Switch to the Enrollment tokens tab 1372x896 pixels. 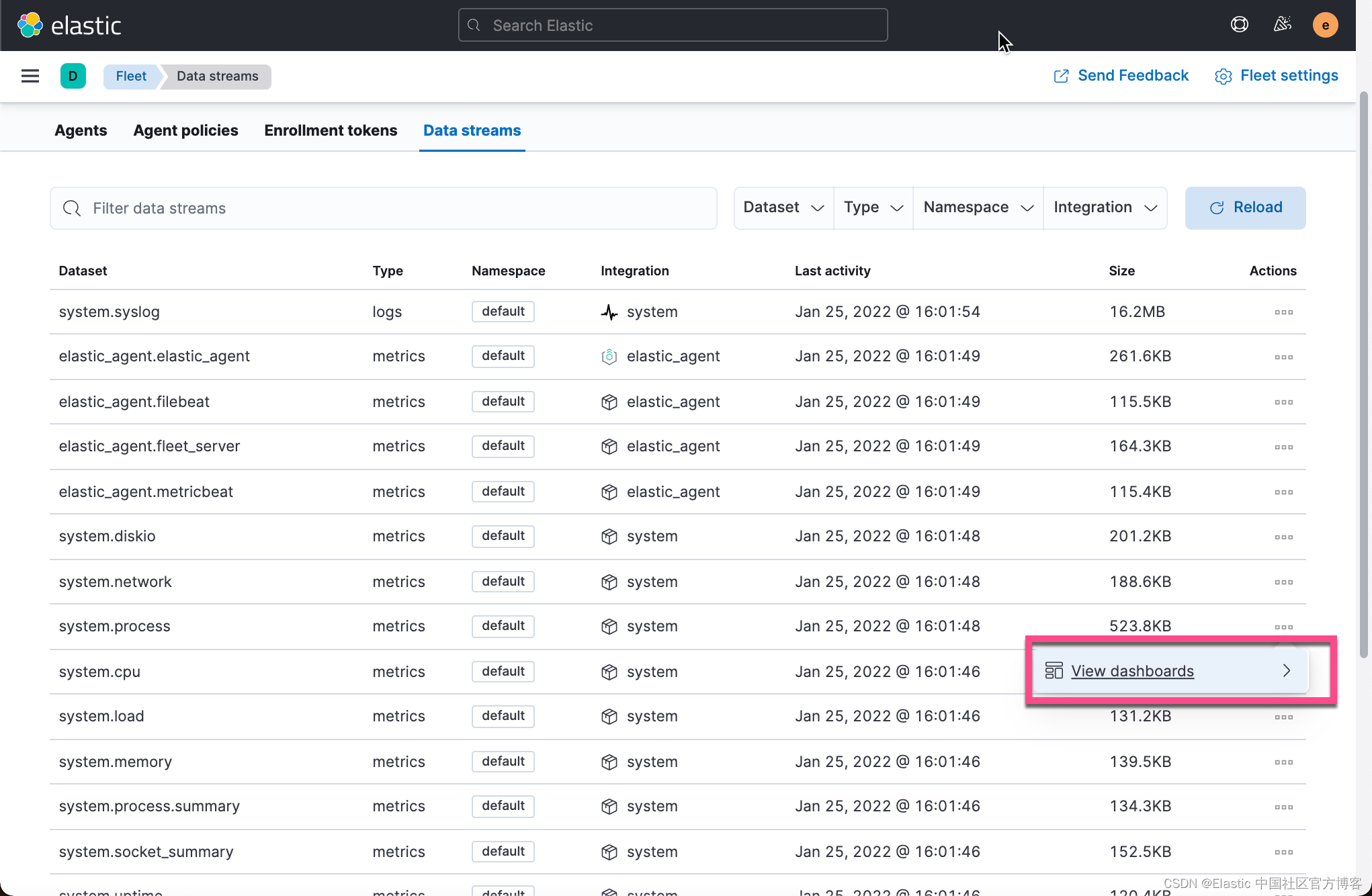pos(331,130)
